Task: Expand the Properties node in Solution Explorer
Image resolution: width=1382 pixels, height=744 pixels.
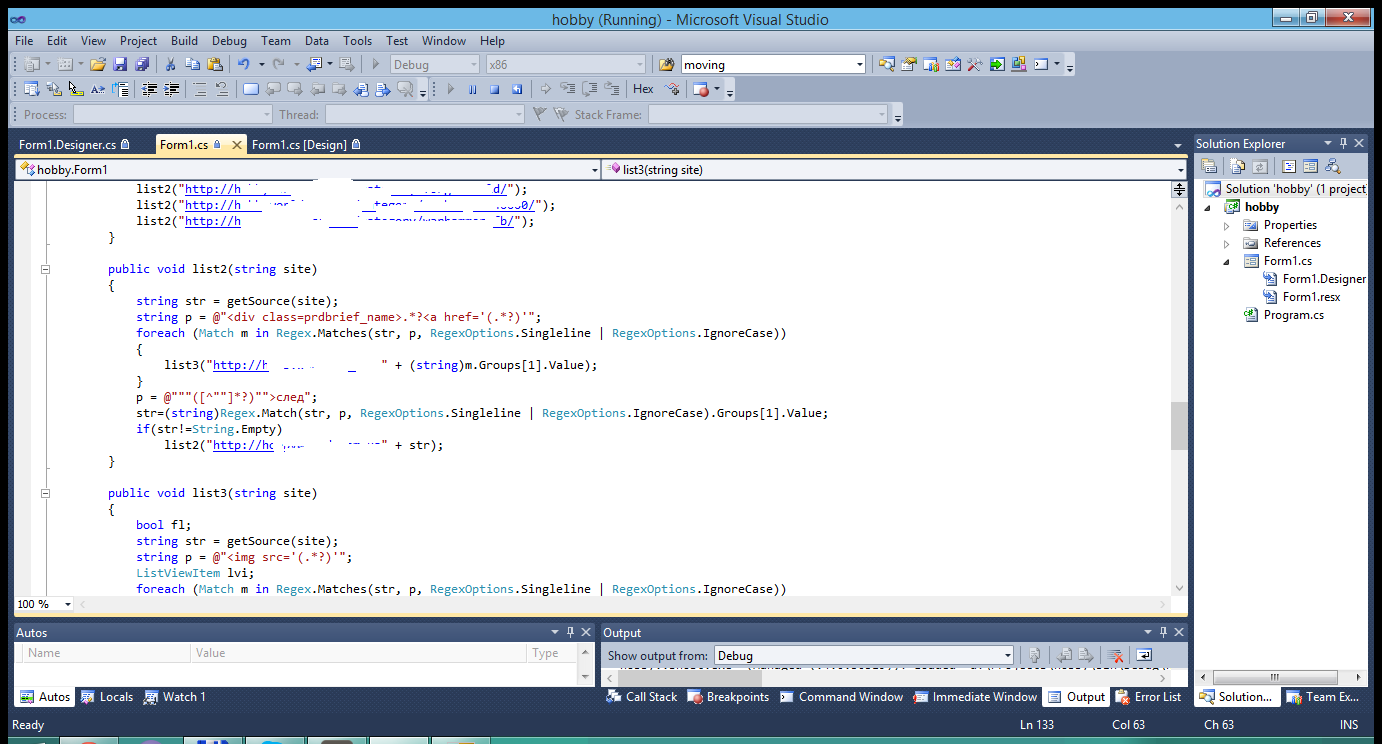Action: [x=1227, y=225]
